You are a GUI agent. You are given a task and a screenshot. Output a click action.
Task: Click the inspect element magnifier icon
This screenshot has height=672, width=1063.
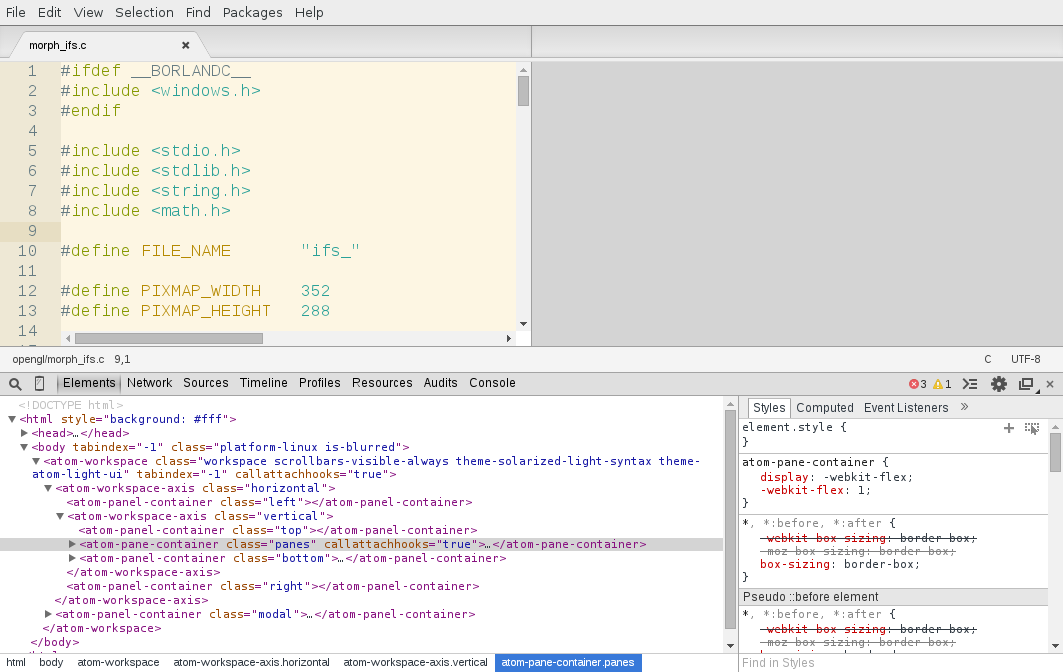pos(15,384)
